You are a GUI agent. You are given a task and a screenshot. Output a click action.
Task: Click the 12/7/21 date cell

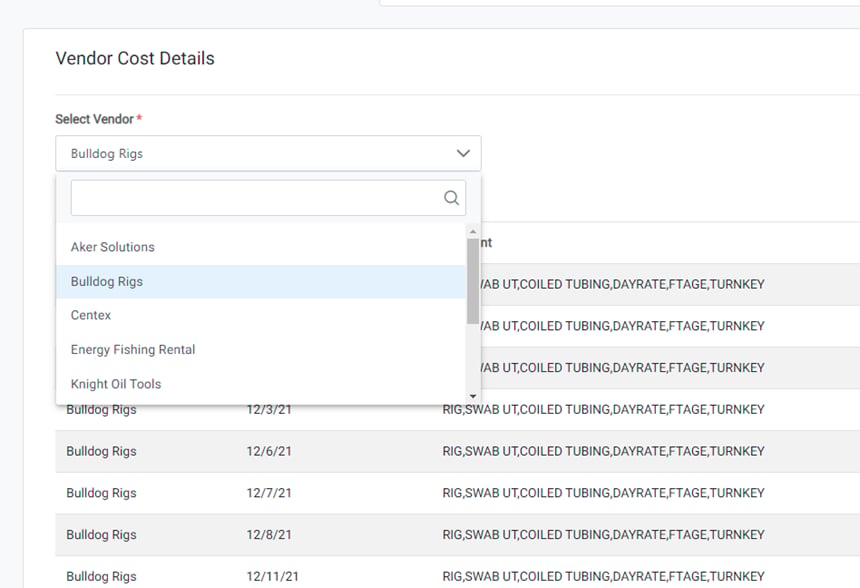tap(269, 493)
